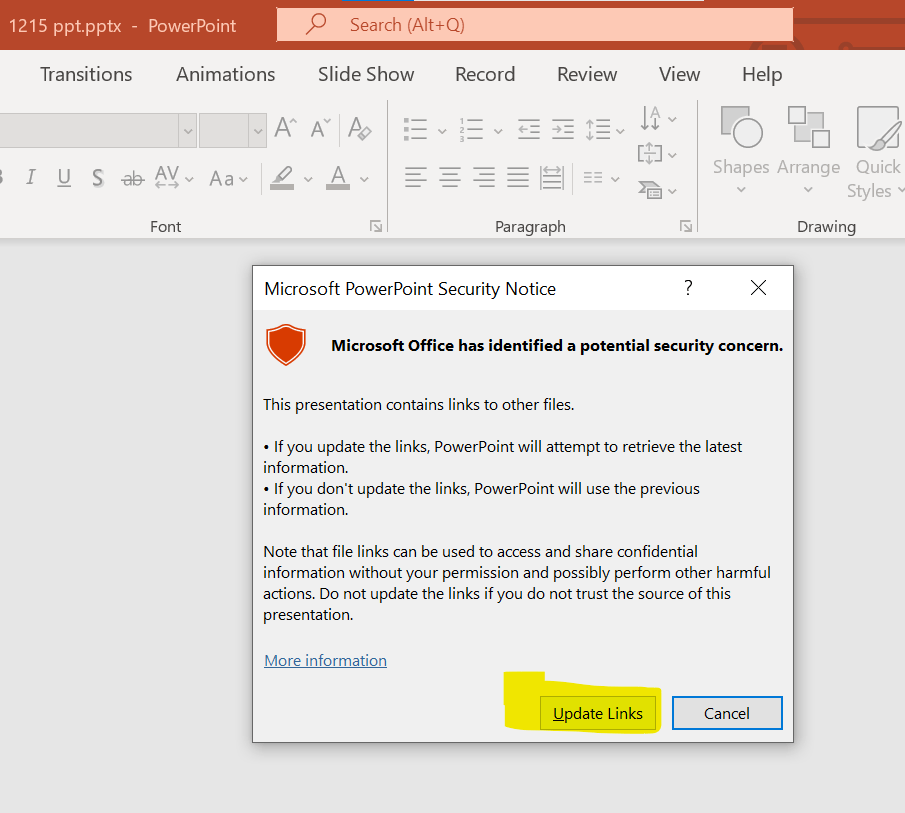The image size is (905, 813).
Task: Click the Bullets list icon
Action: click(x=415, y=129)
